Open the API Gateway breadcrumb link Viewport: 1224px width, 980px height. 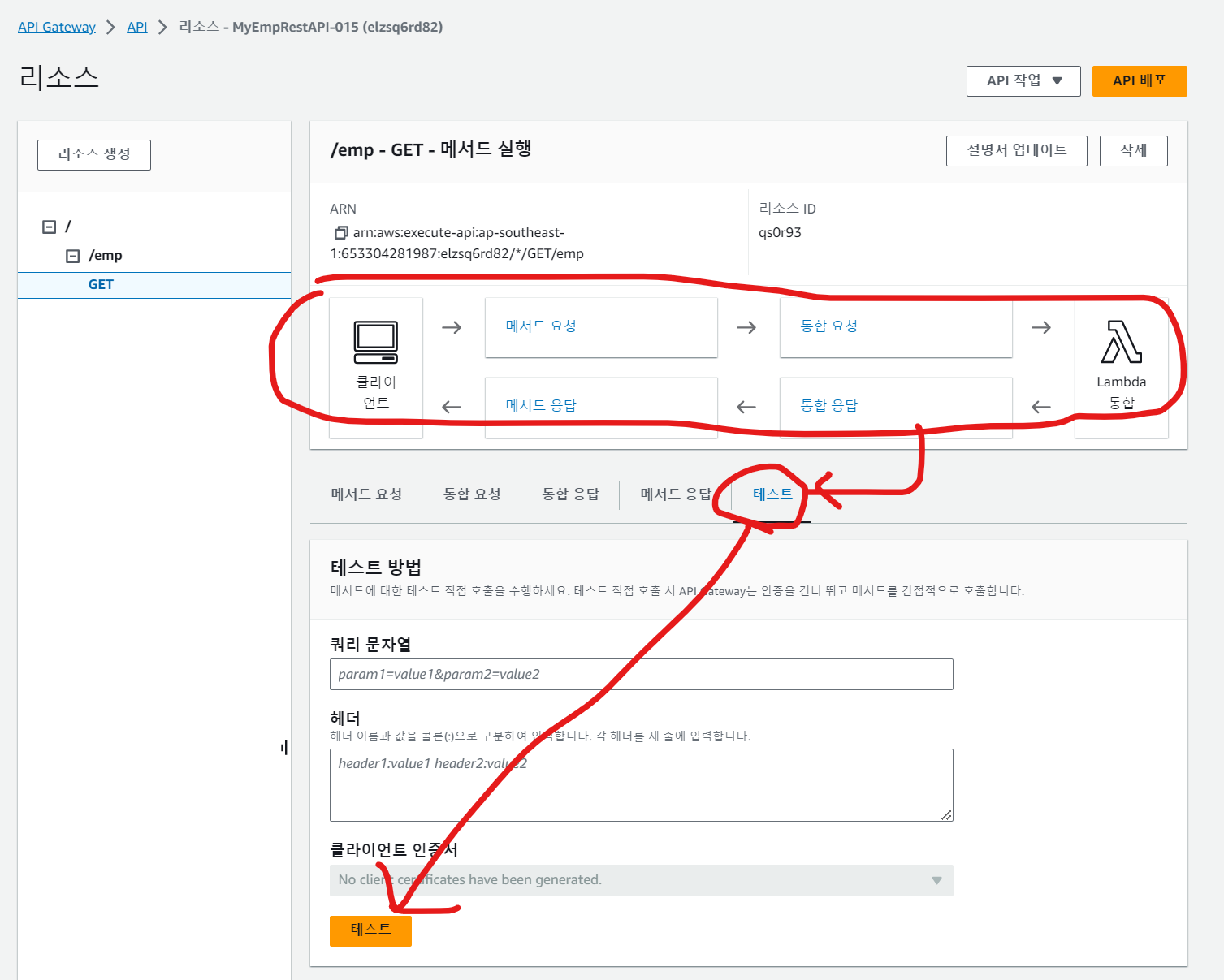[57, 27]
